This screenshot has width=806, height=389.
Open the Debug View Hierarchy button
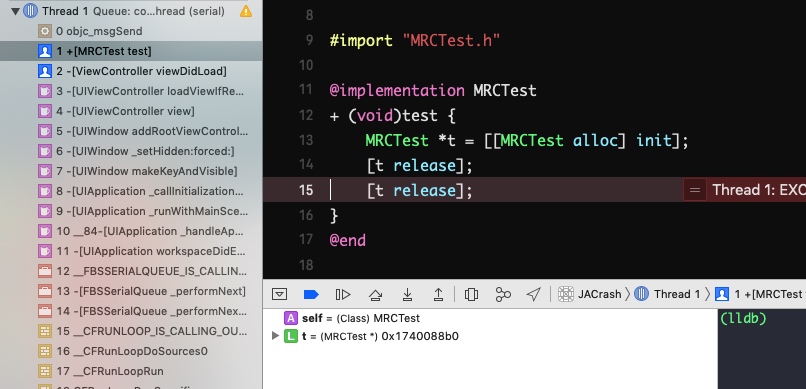pos(471,294)
